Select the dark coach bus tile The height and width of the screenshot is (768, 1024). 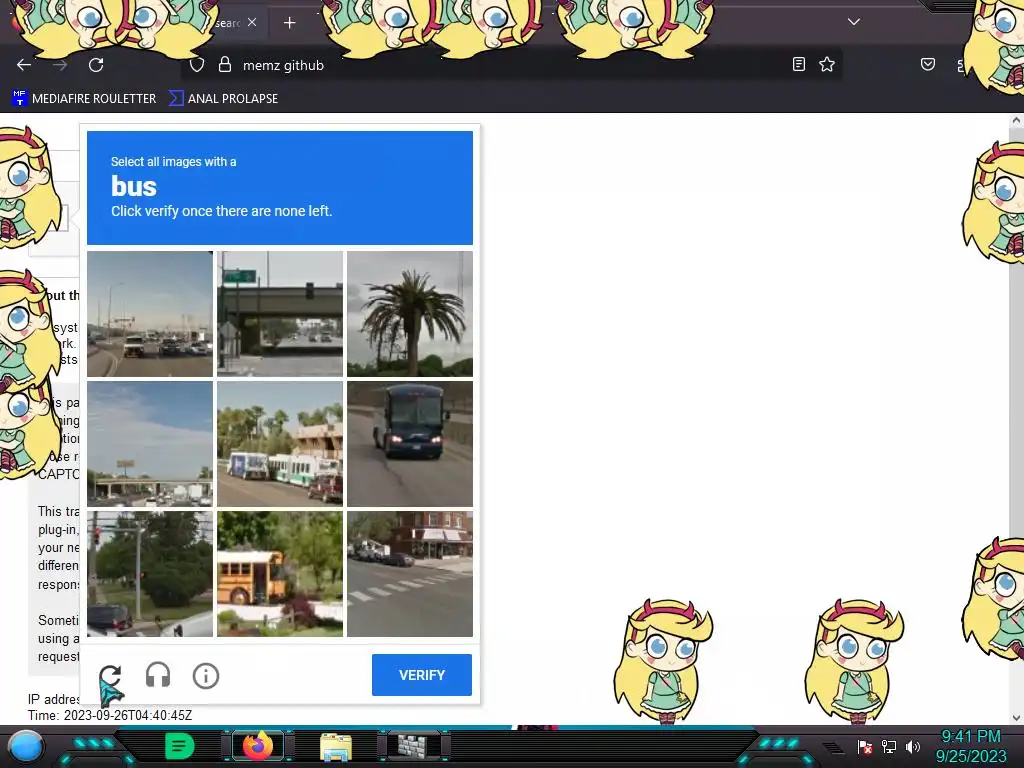(409, 444)
